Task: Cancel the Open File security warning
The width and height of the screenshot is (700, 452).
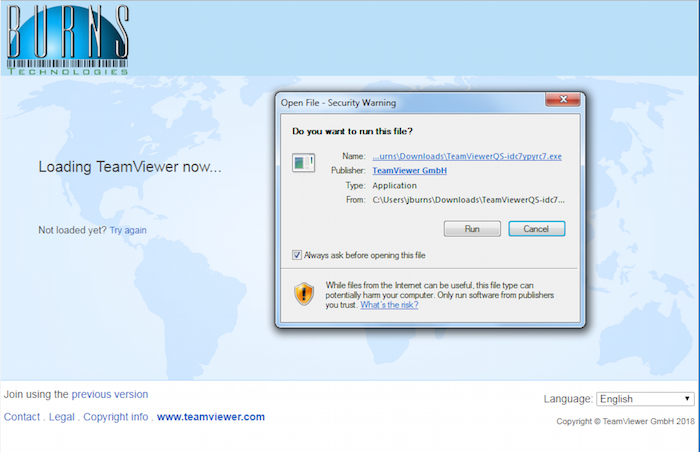Action: tap(536, 229)
